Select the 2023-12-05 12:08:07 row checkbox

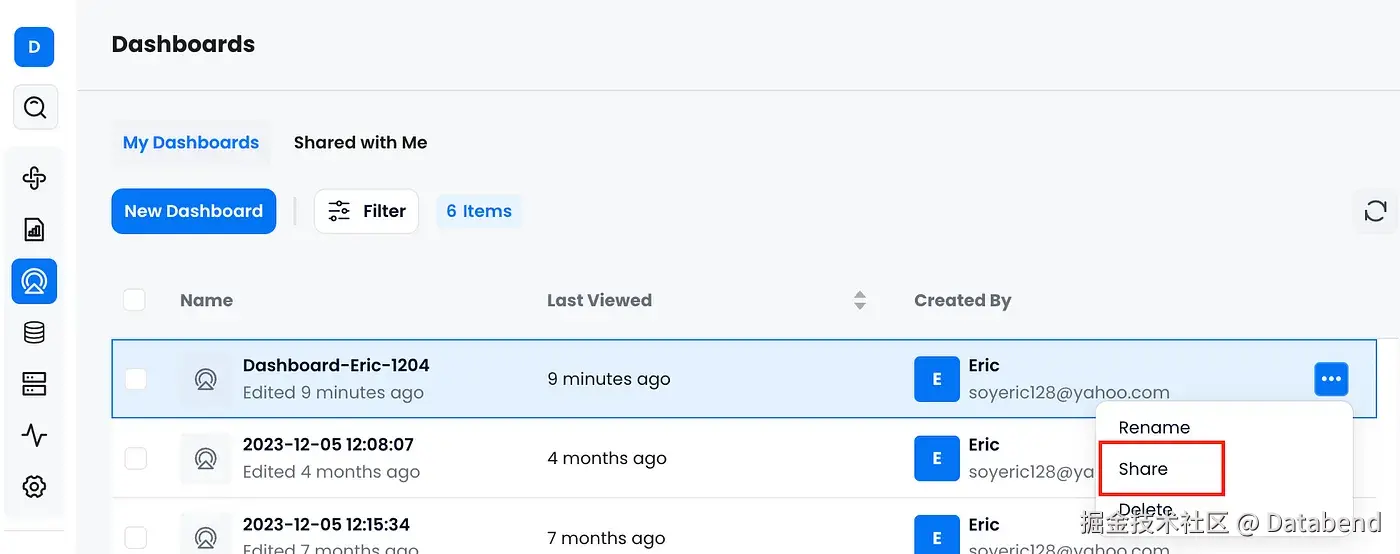coord(135,458)
